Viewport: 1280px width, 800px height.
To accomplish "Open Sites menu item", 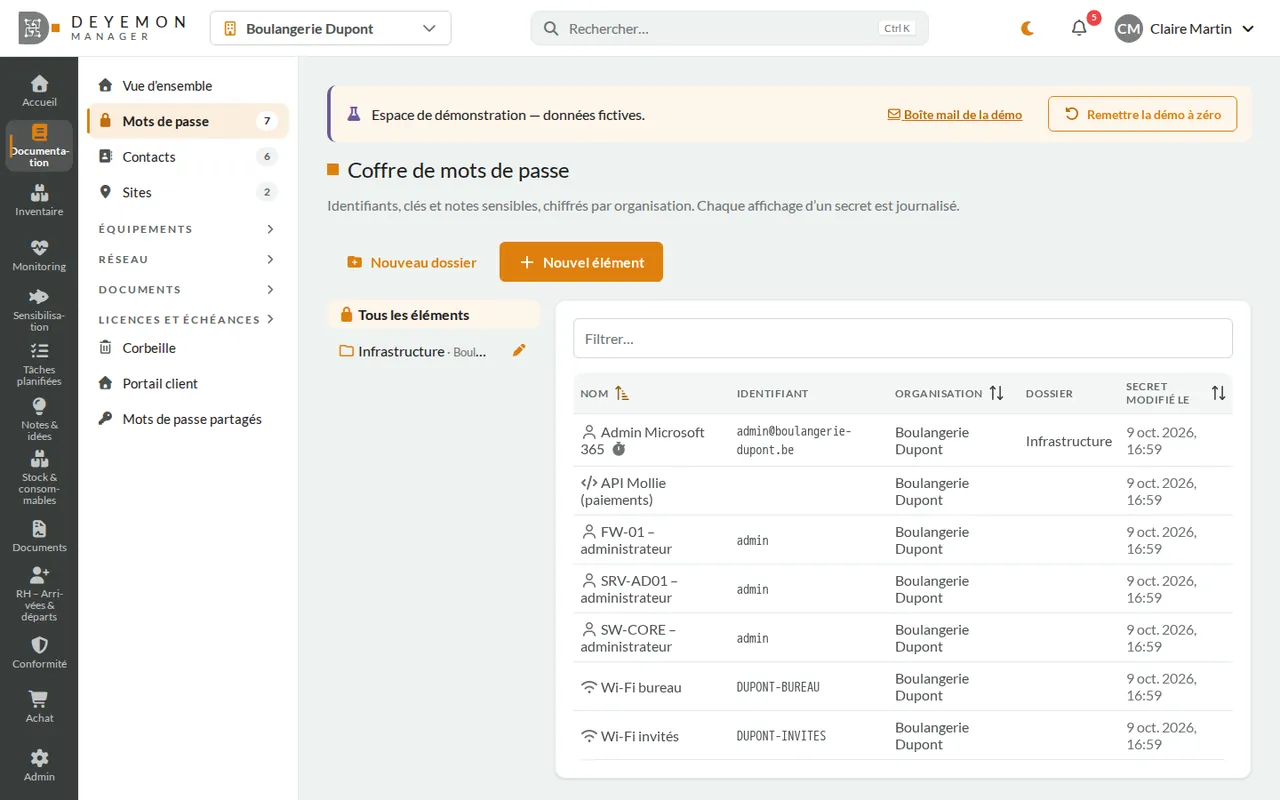I will pos(187,192).
